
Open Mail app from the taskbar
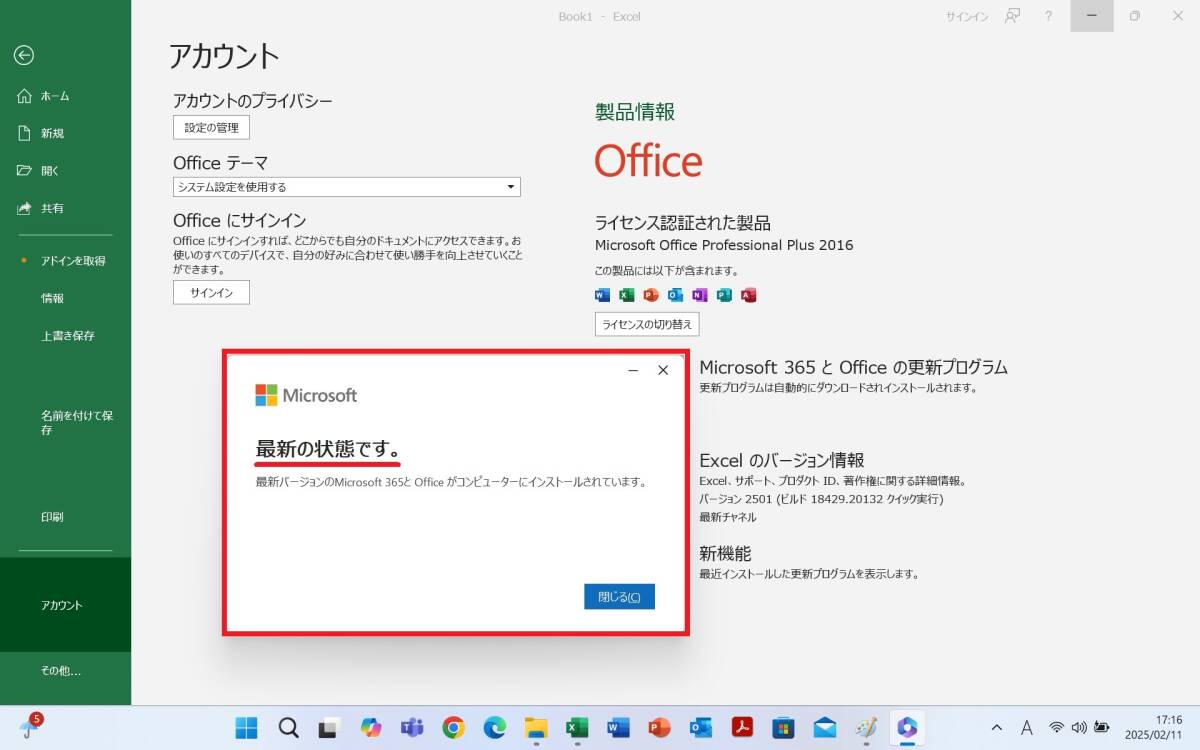point(825,728)
